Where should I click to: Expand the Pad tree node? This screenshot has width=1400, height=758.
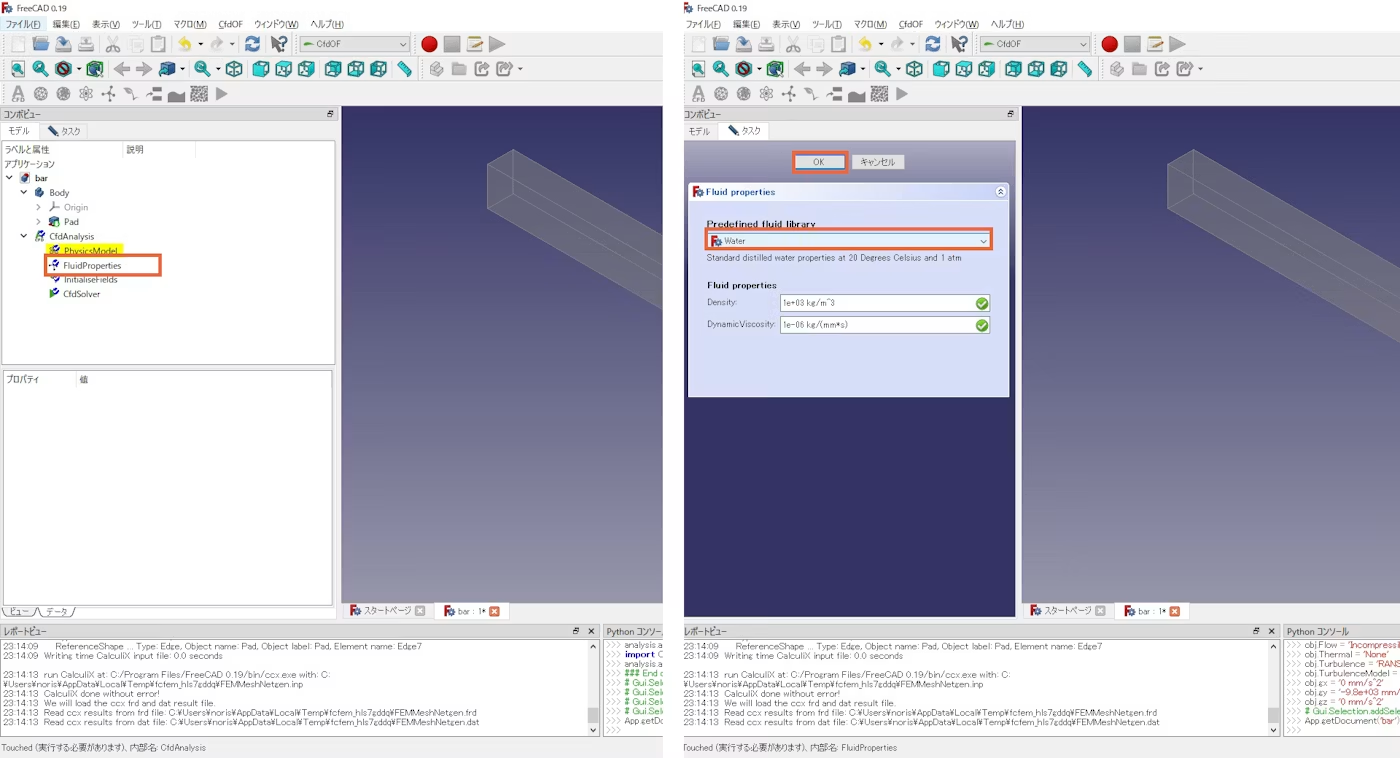[x=39, y=222]
